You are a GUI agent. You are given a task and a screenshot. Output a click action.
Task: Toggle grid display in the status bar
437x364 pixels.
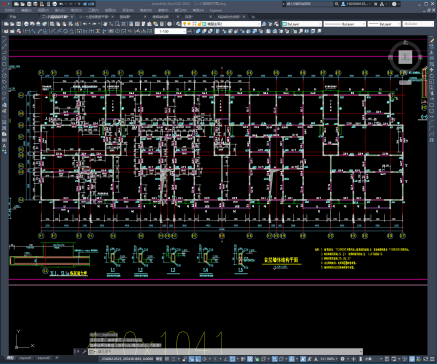167,359
